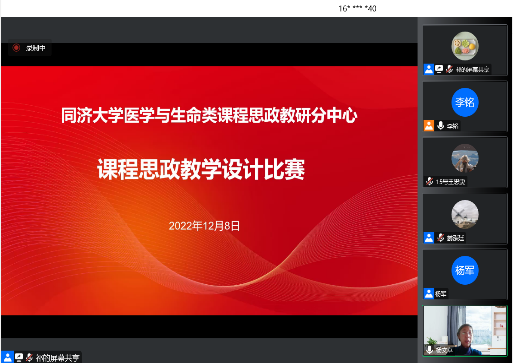Click the muted mic icon on the windmill avatar tile

point(441,237)
